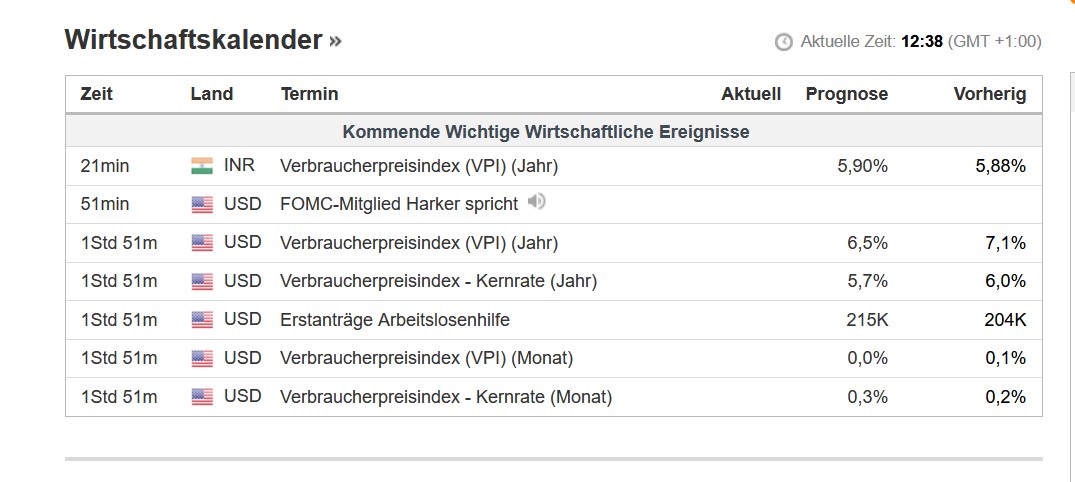Click the clock icon next to Aktuelle Zeit

click(x=784, y=42)
